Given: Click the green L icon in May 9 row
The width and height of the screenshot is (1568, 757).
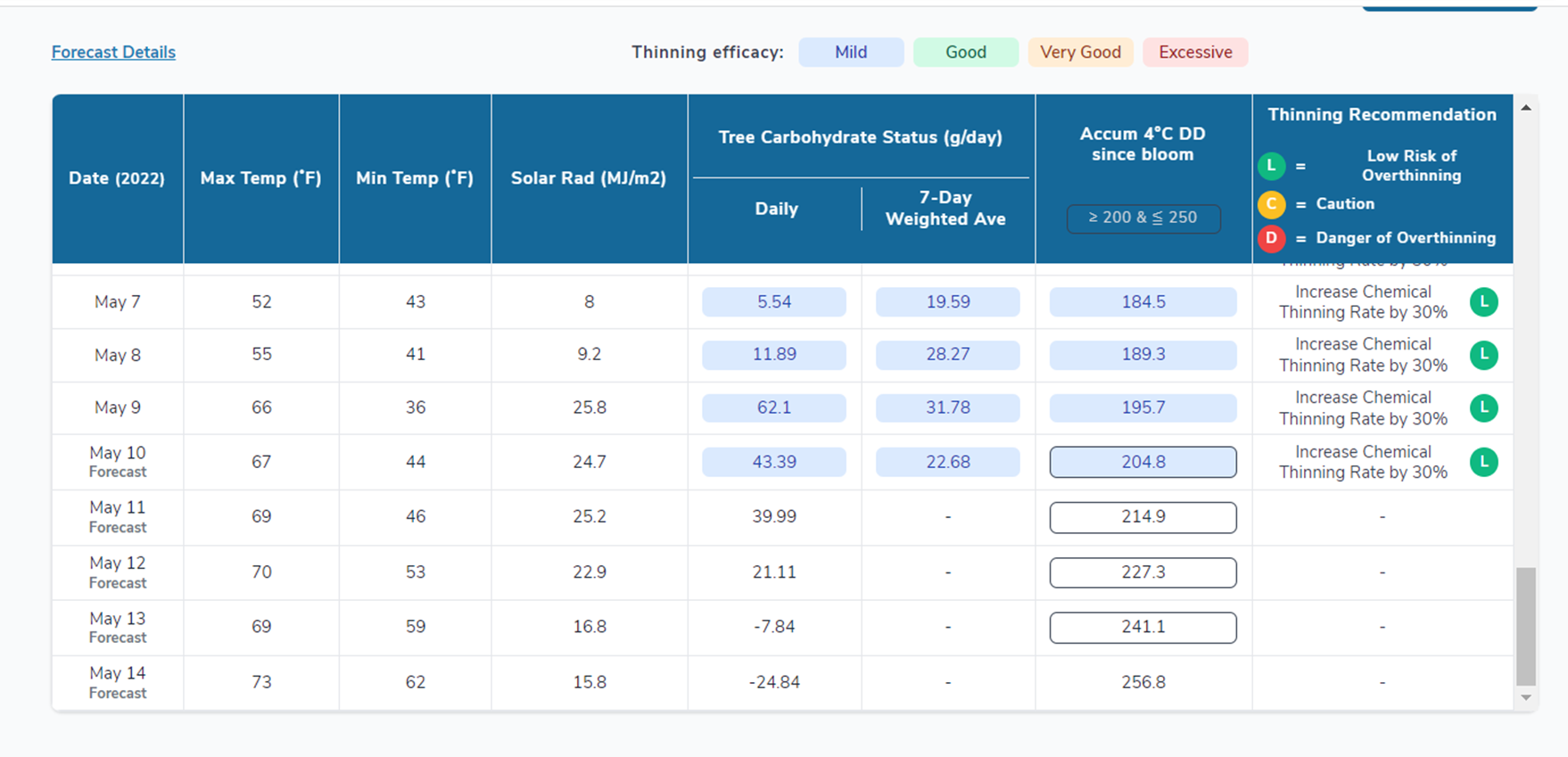Looking at the screenshot, I should 1483,408.
